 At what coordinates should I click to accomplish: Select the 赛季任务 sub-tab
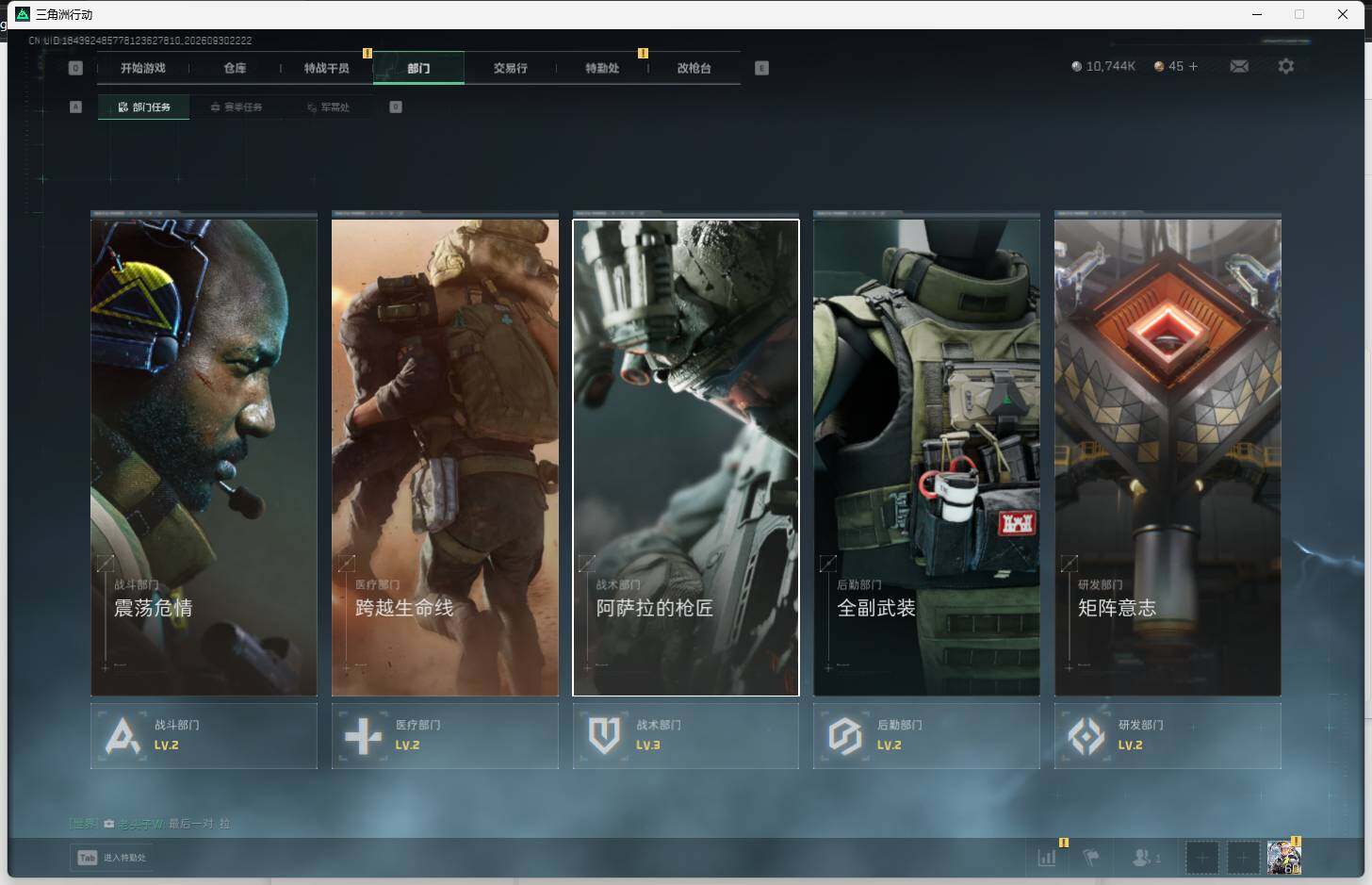pos(237,107)
